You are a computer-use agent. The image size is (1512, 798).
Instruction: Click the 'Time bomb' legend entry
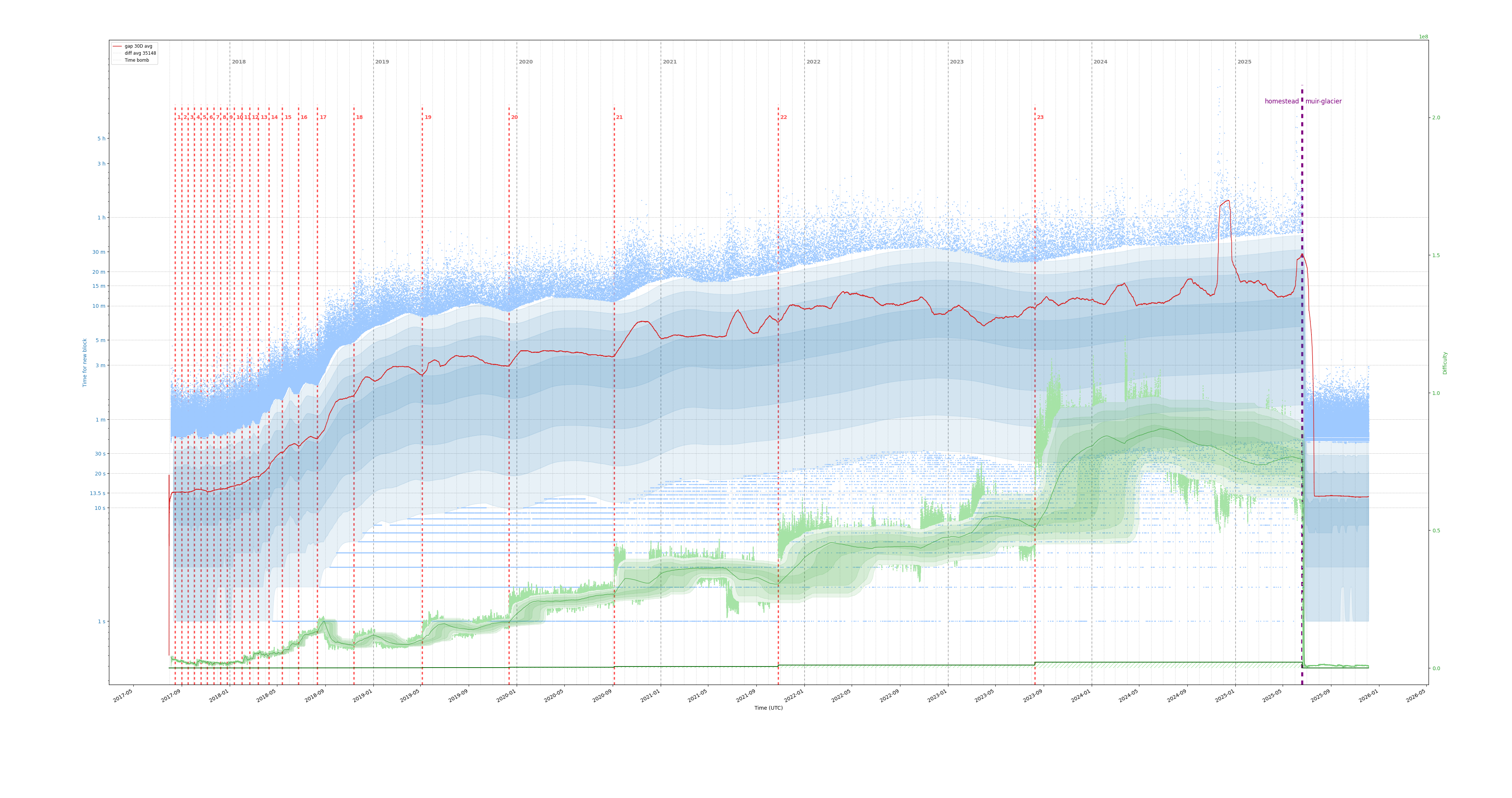136,61
